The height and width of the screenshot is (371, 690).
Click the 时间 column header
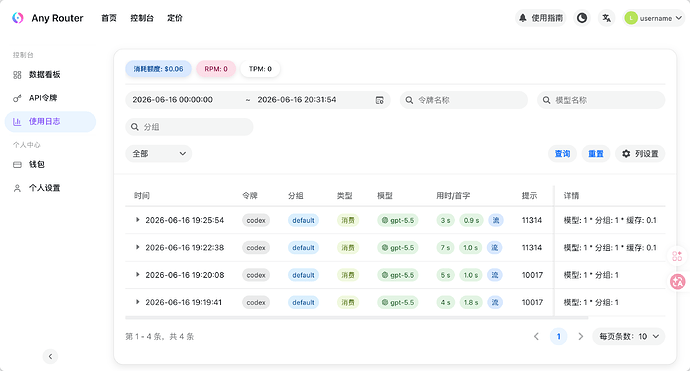click(142, 196)
